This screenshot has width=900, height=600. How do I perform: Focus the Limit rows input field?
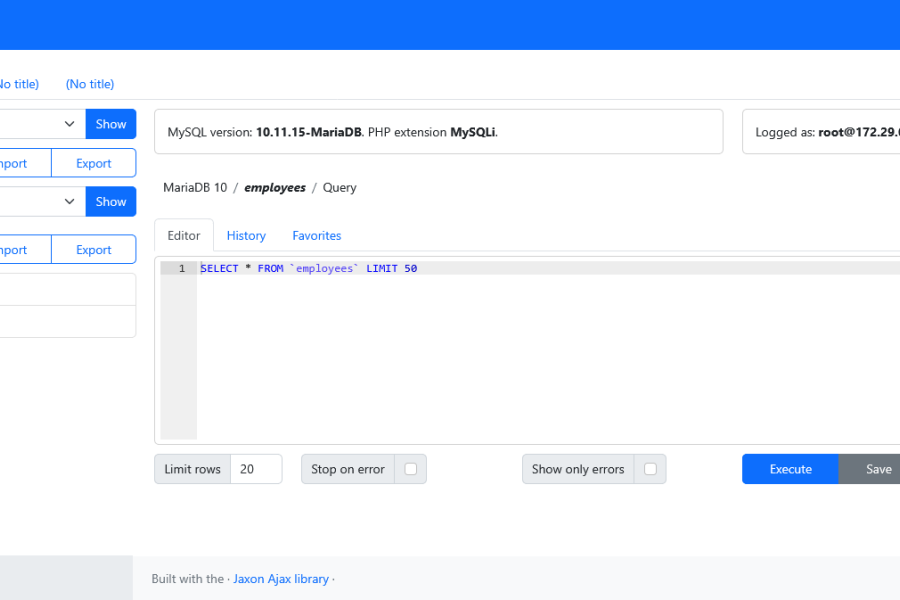pyautogui.click(x=256, y=469)
